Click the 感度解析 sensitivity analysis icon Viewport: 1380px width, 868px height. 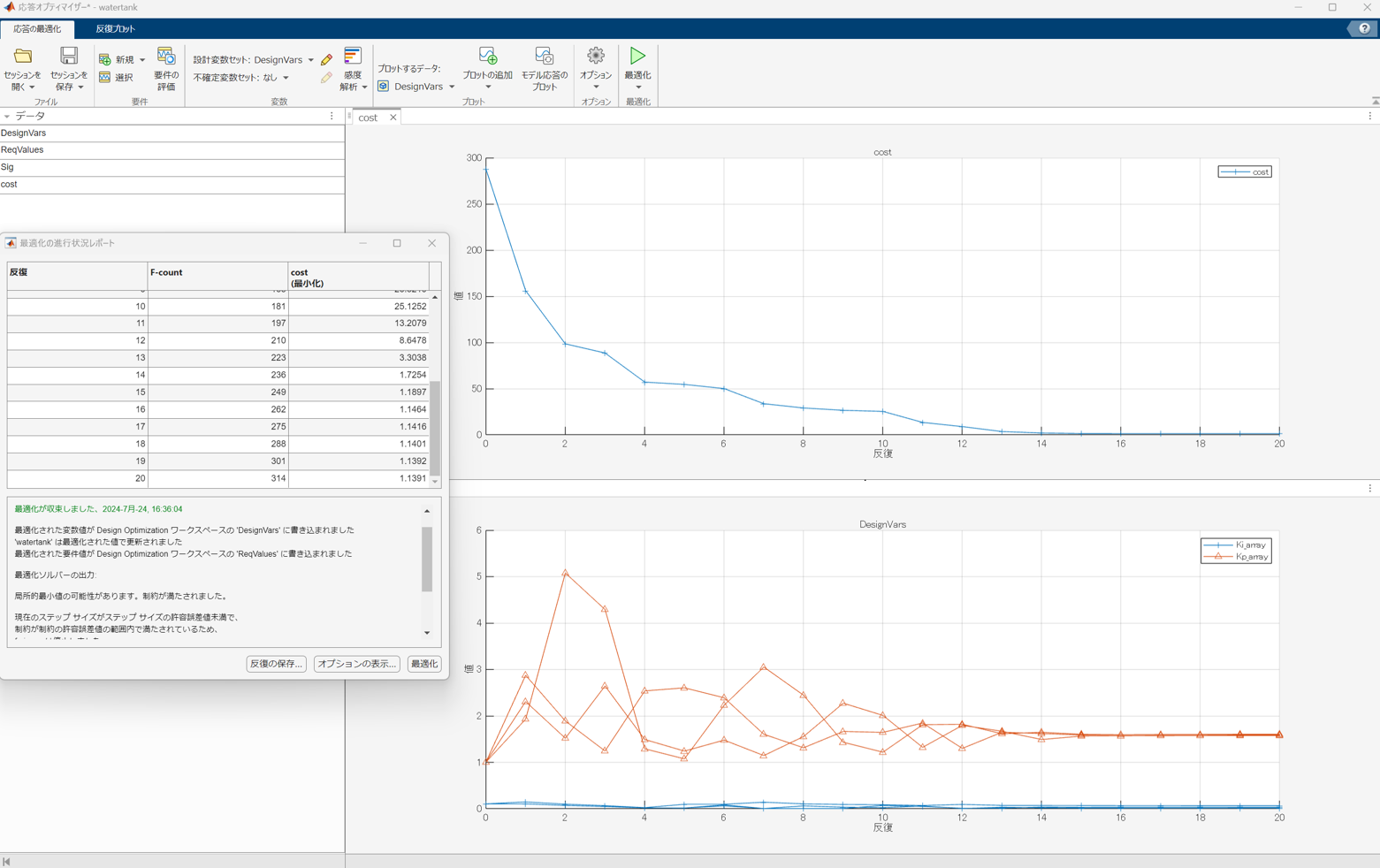(353, 57)
